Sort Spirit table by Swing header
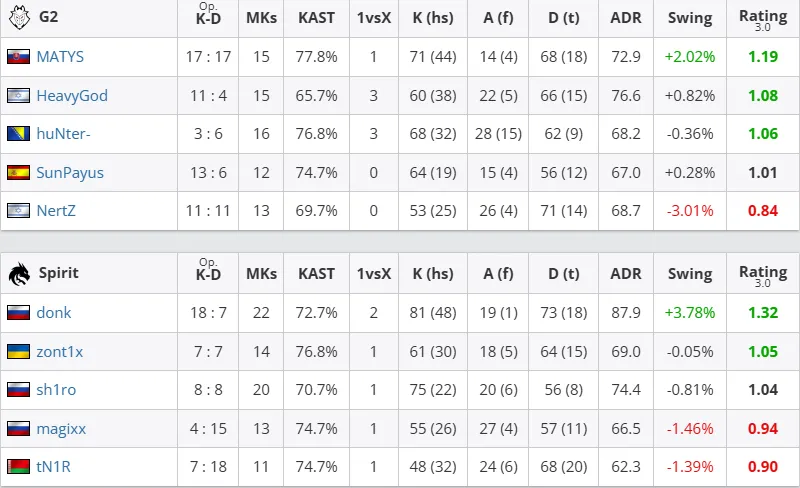 [690, 274]
